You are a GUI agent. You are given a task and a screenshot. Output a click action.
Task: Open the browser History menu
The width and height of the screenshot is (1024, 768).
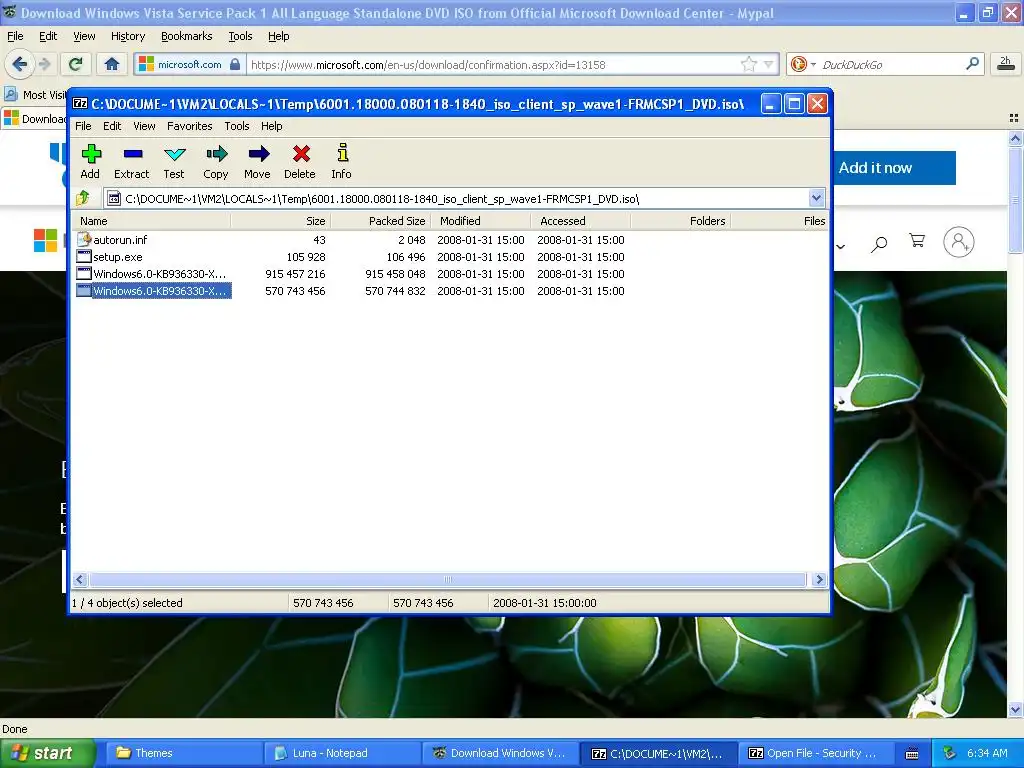click(128, 37)
